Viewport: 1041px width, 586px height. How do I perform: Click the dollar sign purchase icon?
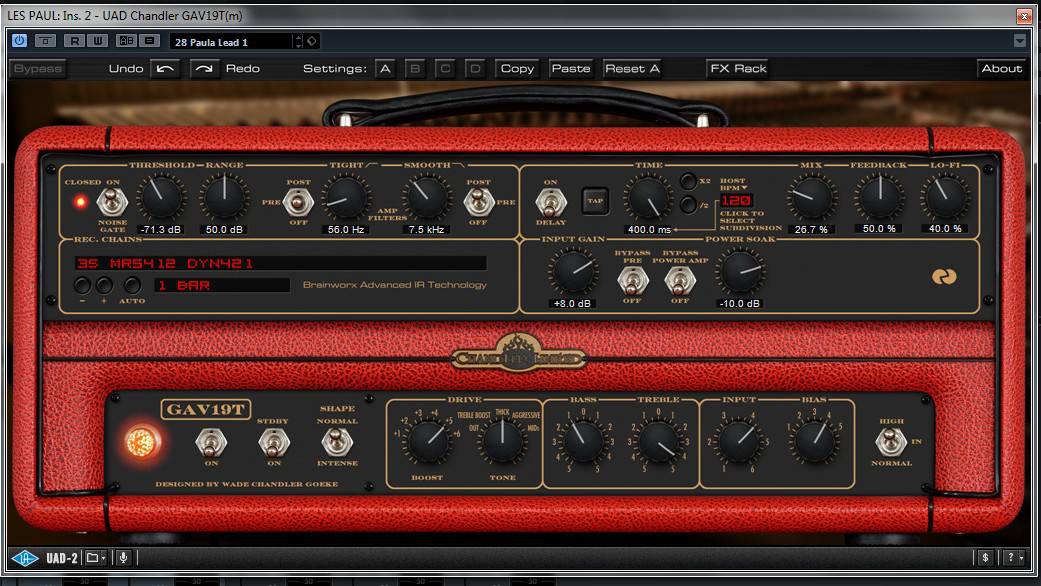click(985, 557)
